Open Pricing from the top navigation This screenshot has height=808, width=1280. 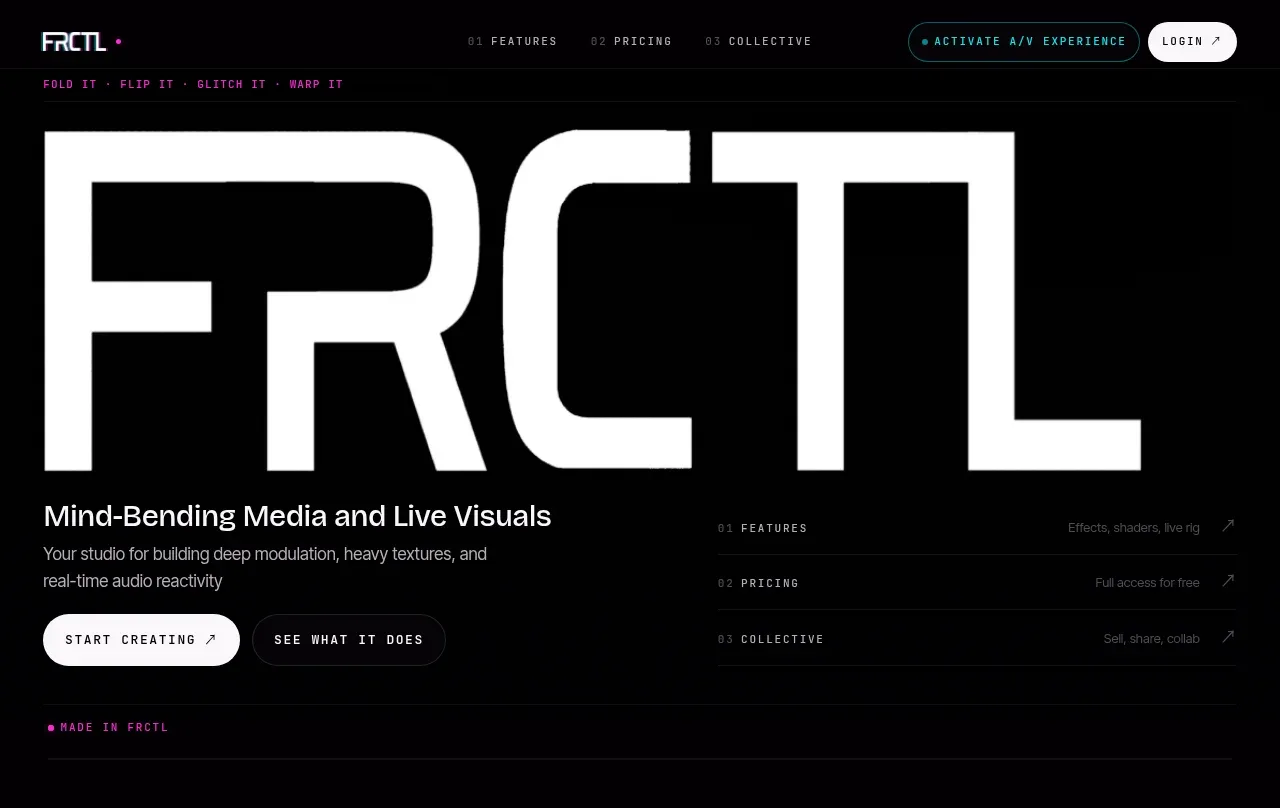[631, 42]
